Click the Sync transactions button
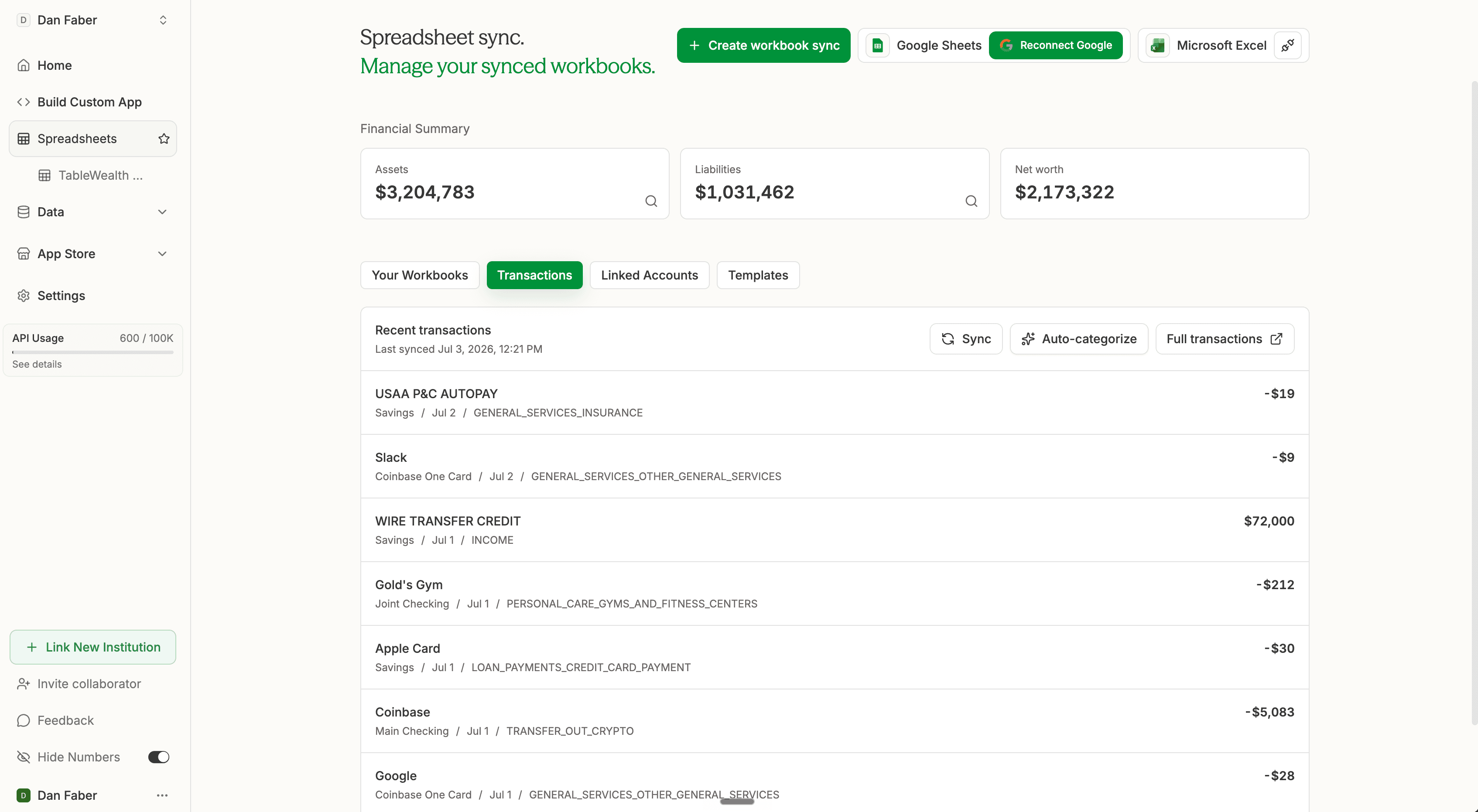 coord(966,339)
